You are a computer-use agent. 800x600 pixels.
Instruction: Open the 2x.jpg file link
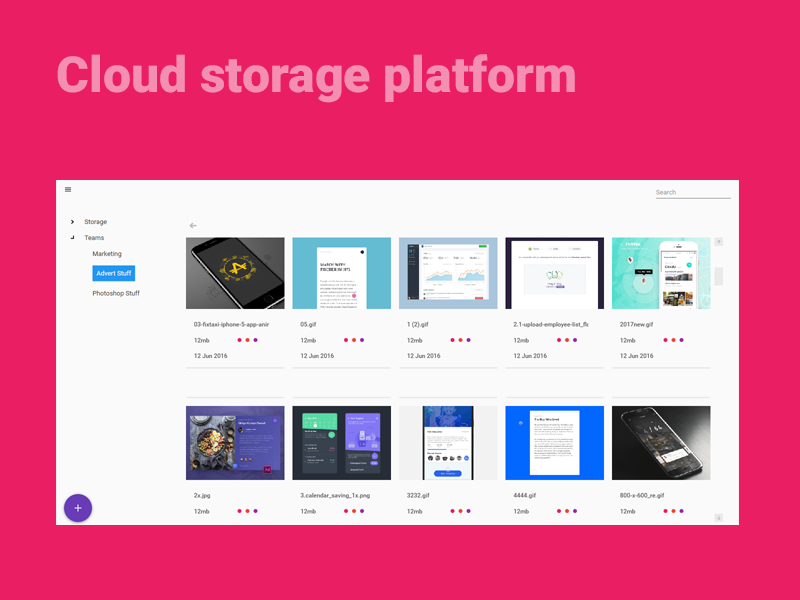(200, 494)
